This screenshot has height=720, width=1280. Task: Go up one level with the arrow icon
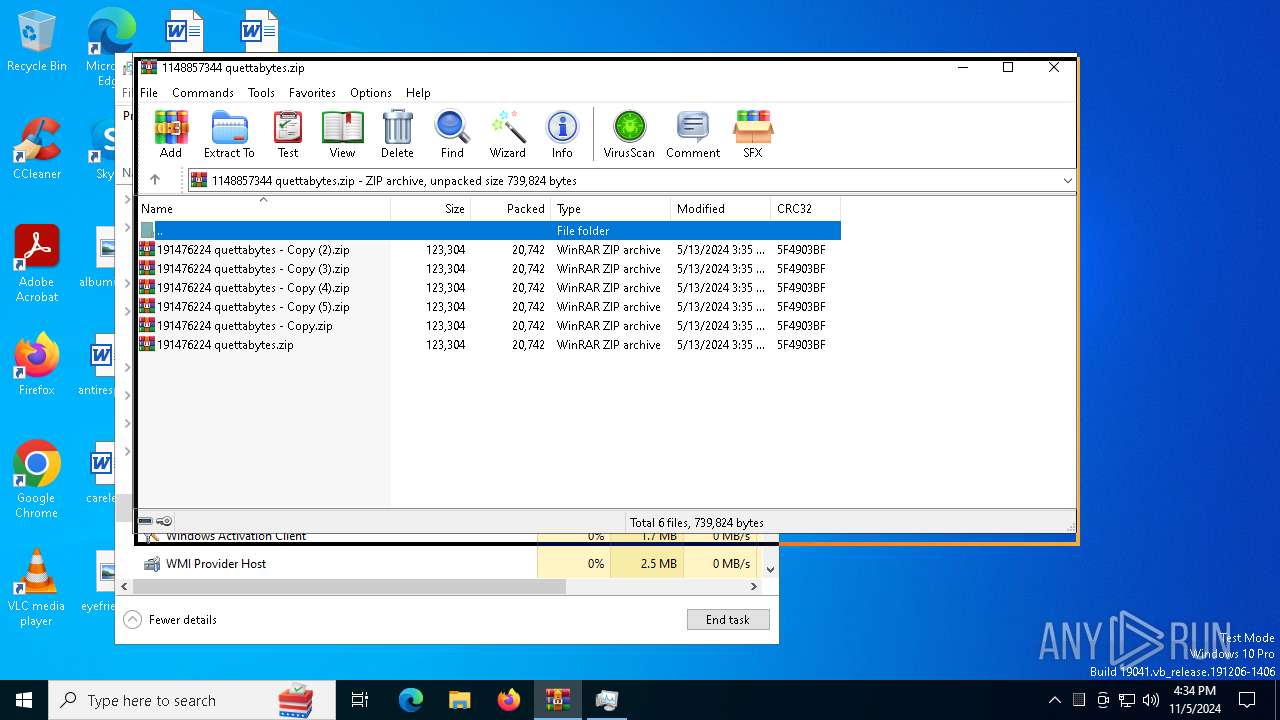(x=155, y=180)
